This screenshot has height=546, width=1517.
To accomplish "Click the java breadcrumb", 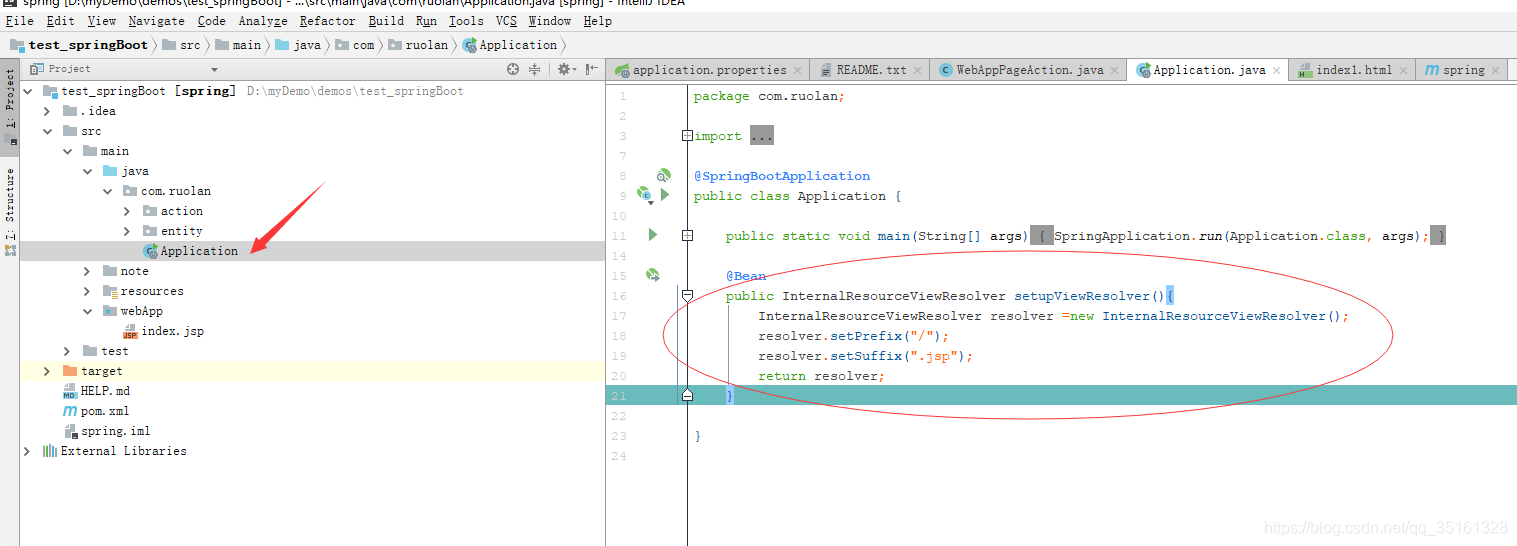I will [x=298, y=45].
